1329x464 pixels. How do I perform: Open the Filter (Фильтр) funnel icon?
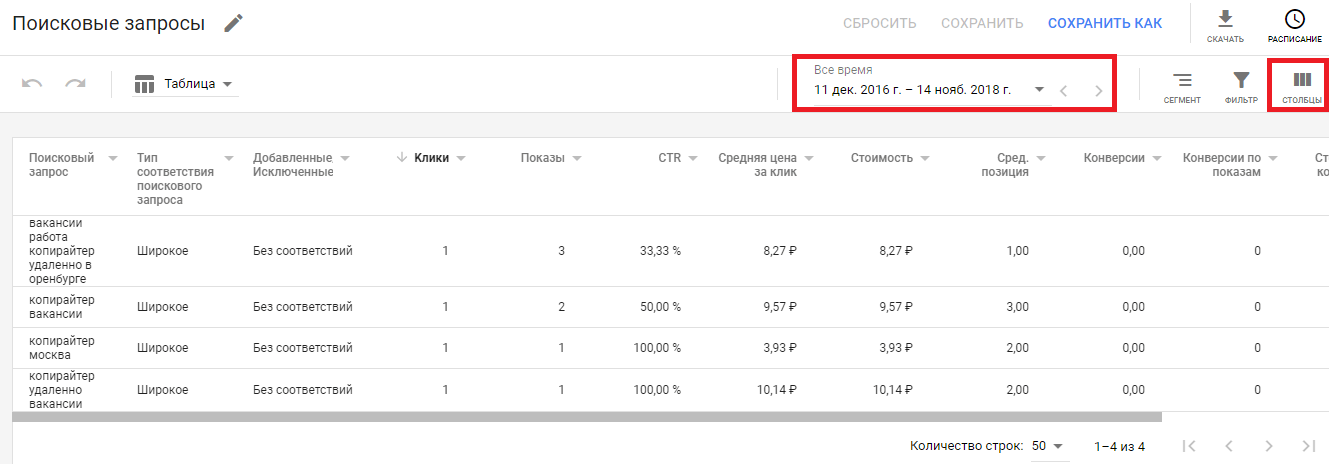pyautogui.click(x=1240, y=80)
